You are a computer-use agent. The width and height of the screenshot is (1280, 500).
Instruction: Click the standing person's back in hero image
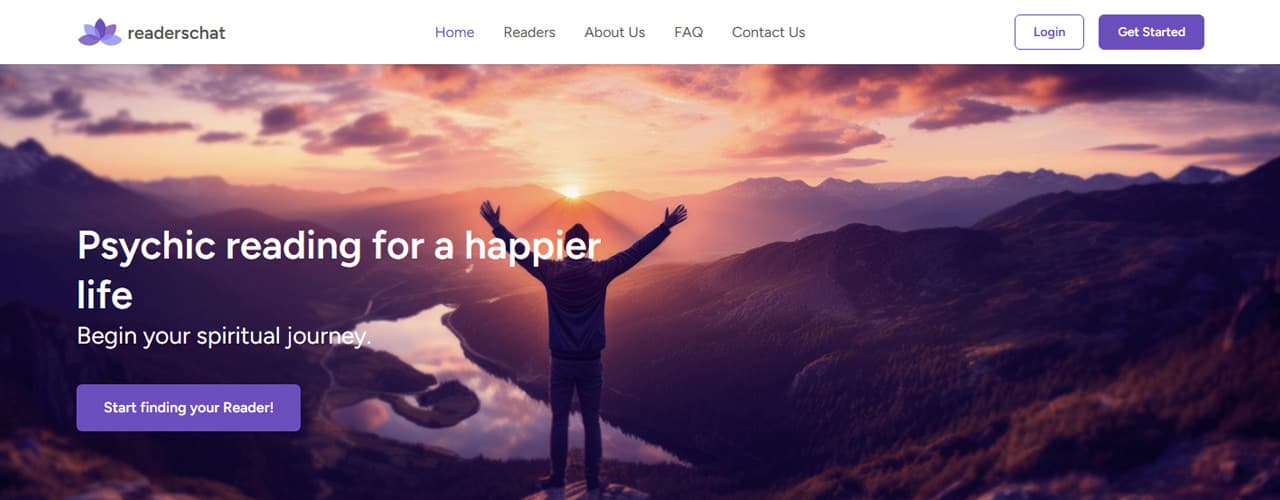[577, 300]
